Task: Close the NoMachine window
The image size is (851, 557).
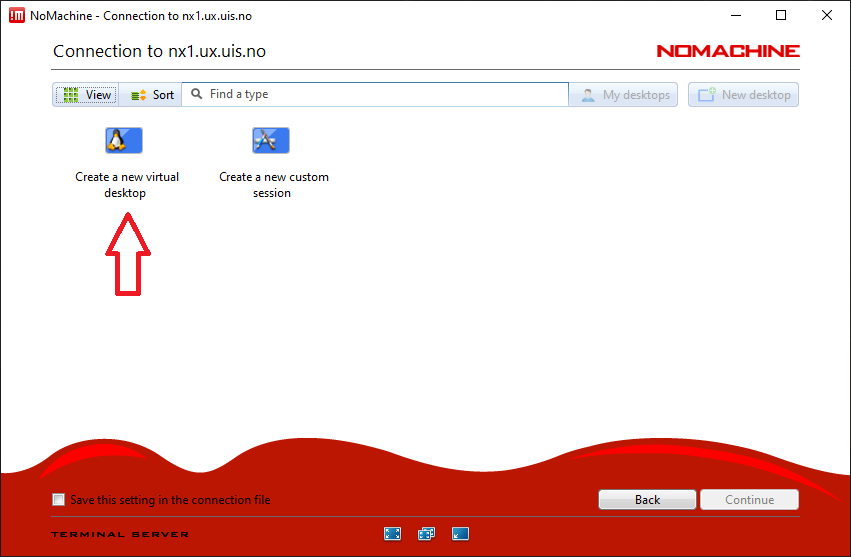Action: 827,15
